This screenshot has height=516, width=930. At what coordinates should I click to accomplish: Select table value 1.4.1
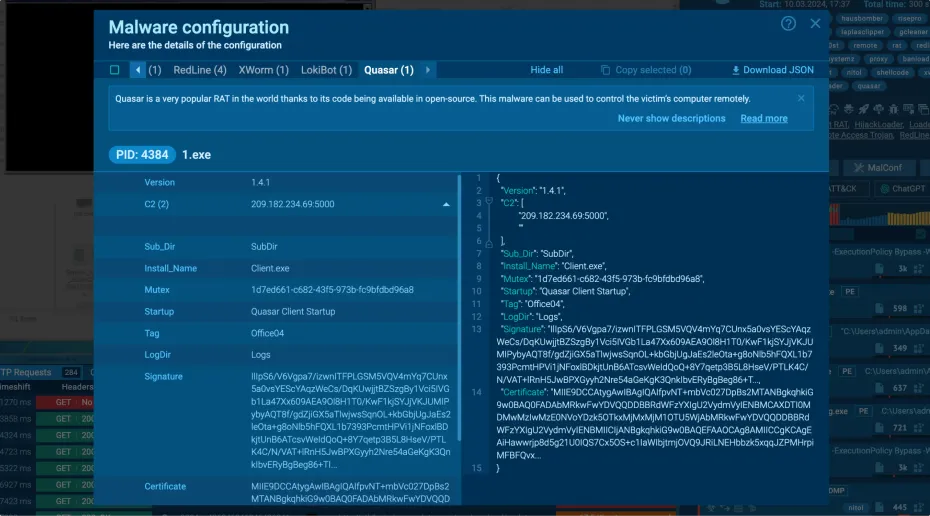click(260, 183)
